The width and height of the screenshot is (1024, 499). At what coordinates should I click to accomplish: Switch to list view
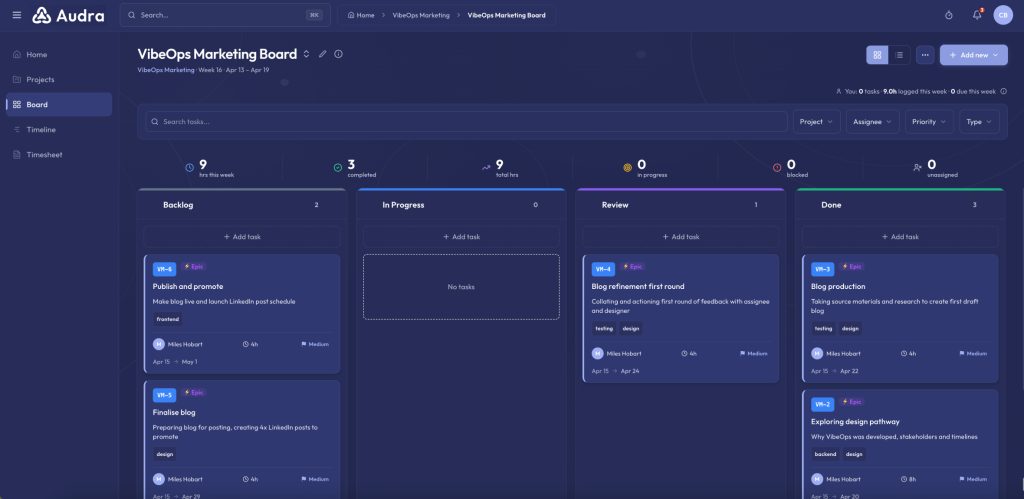899,55
